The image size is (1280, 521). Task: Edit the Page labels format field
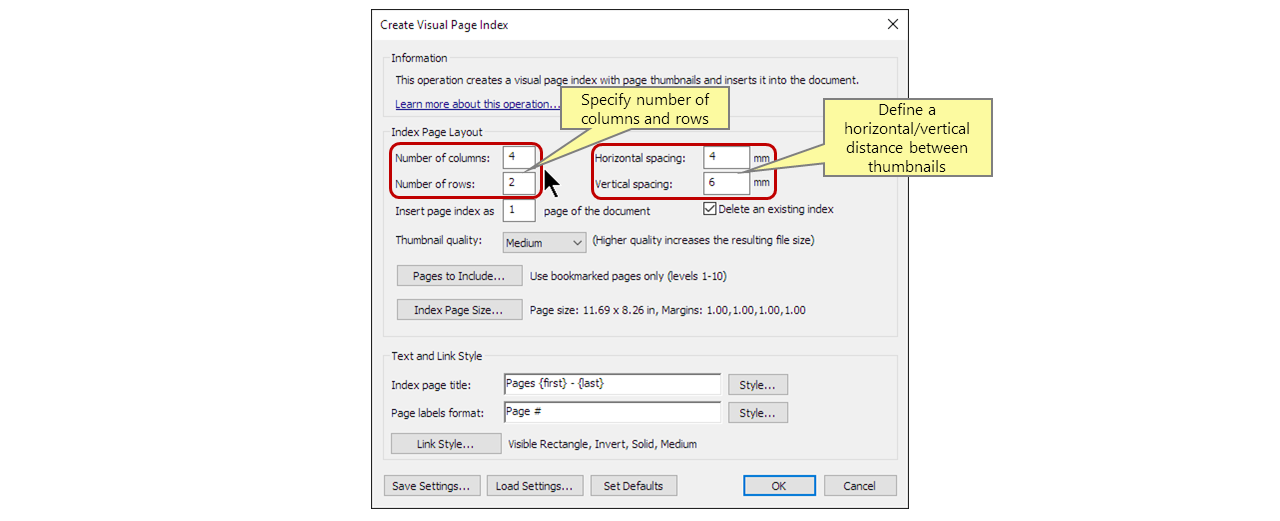point(611,412)
